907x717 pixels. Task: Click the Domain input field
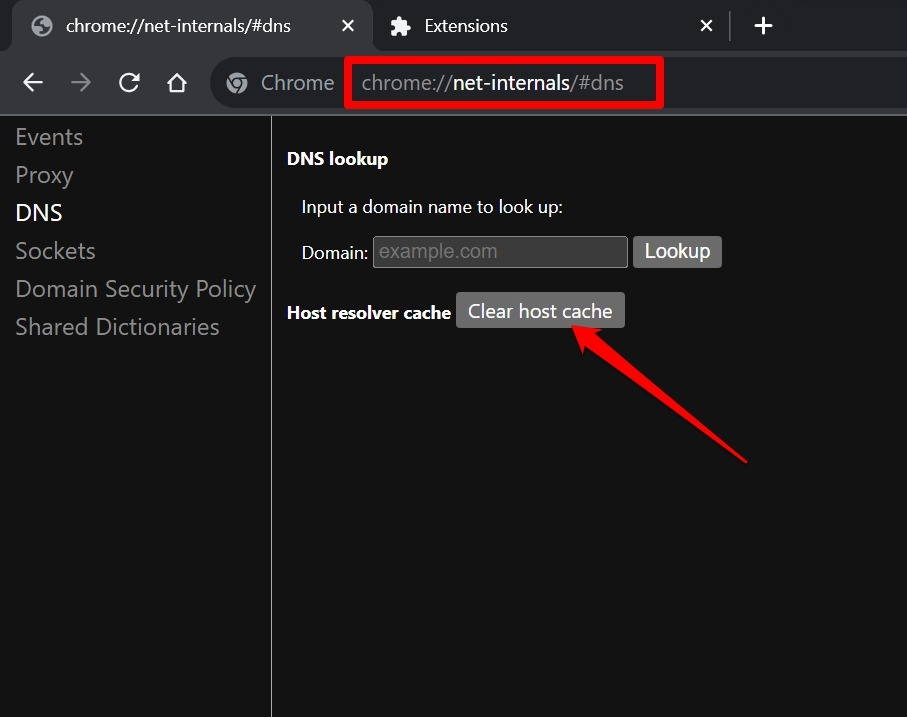tap(499, 252)
